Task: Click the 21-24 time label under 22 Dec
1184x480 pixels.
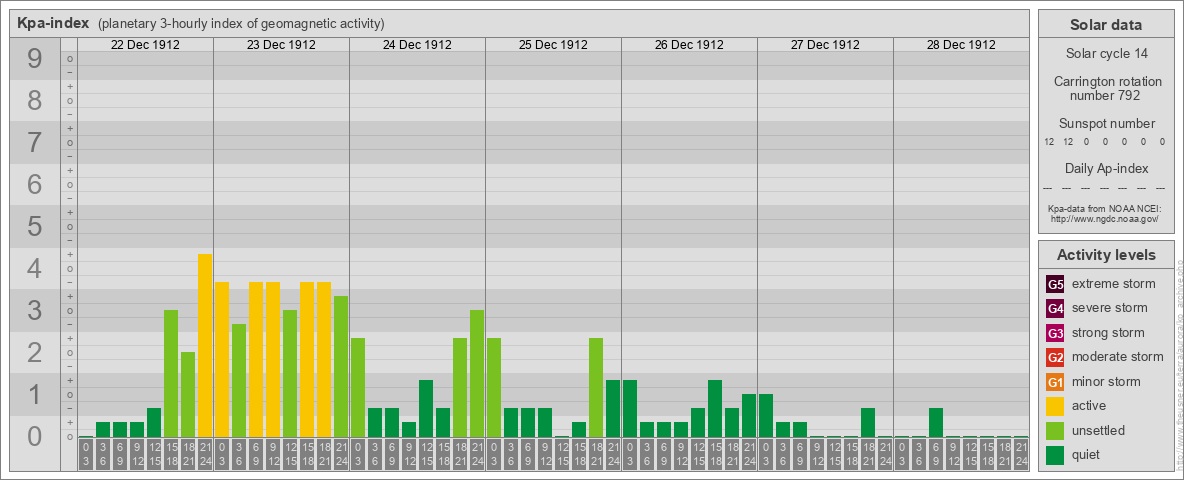Action: pos(205,455)
